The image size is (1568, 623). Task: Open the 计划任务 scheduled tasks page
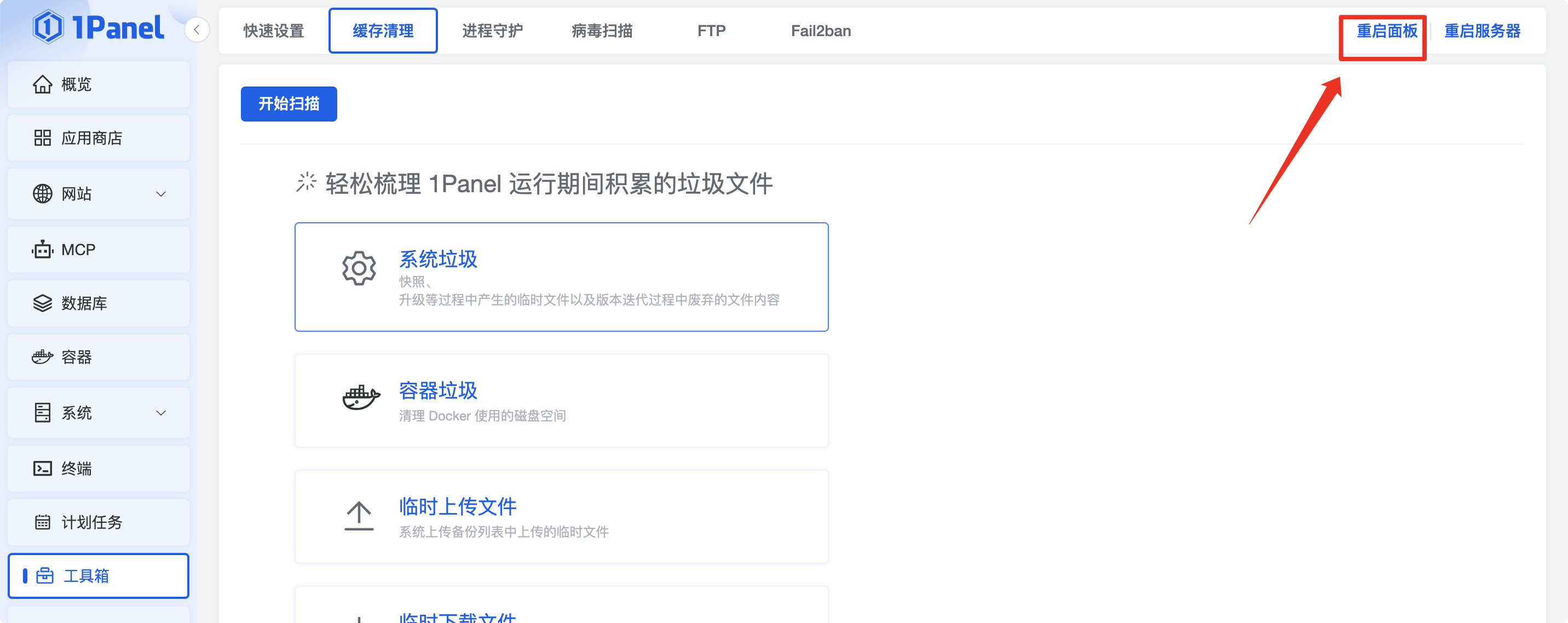pyautogui.click(x=98, y=522)
